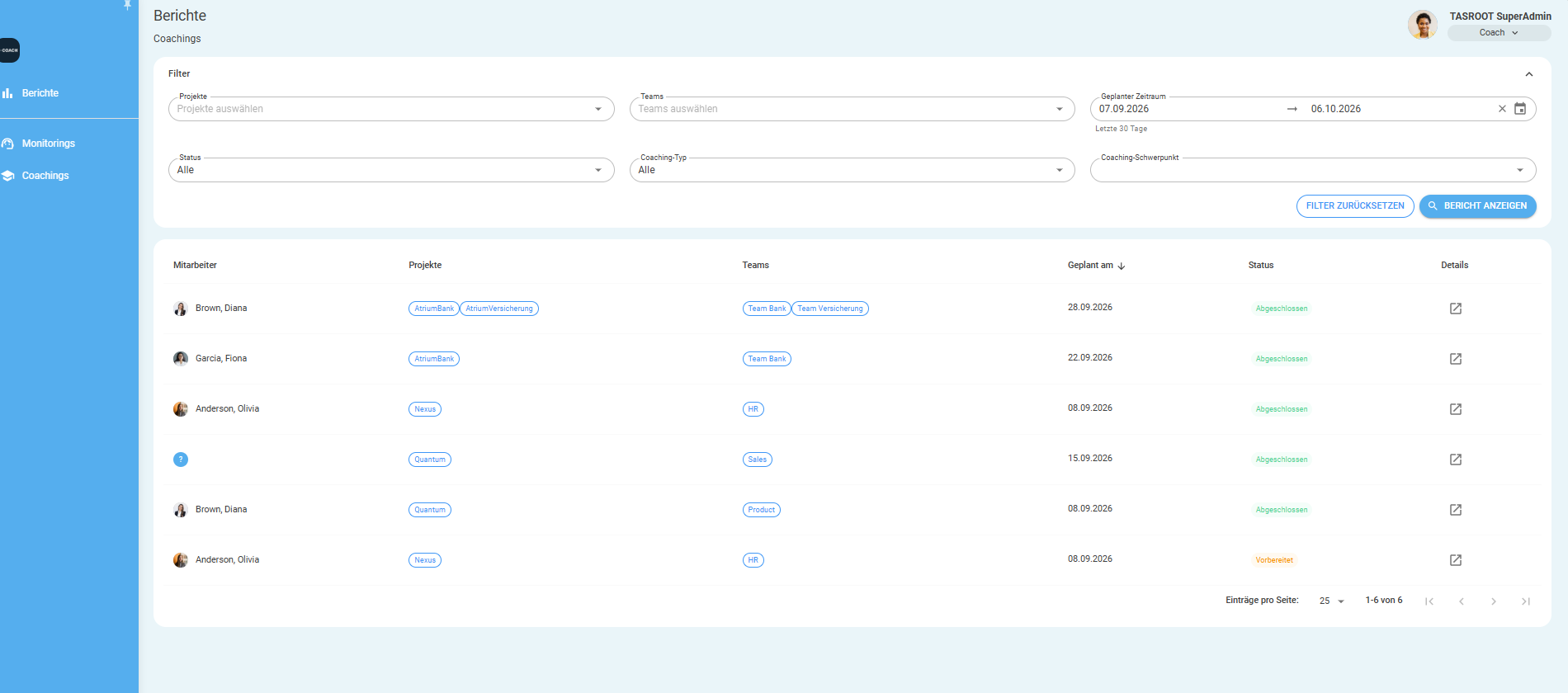Go to the previous results page

1462,601
